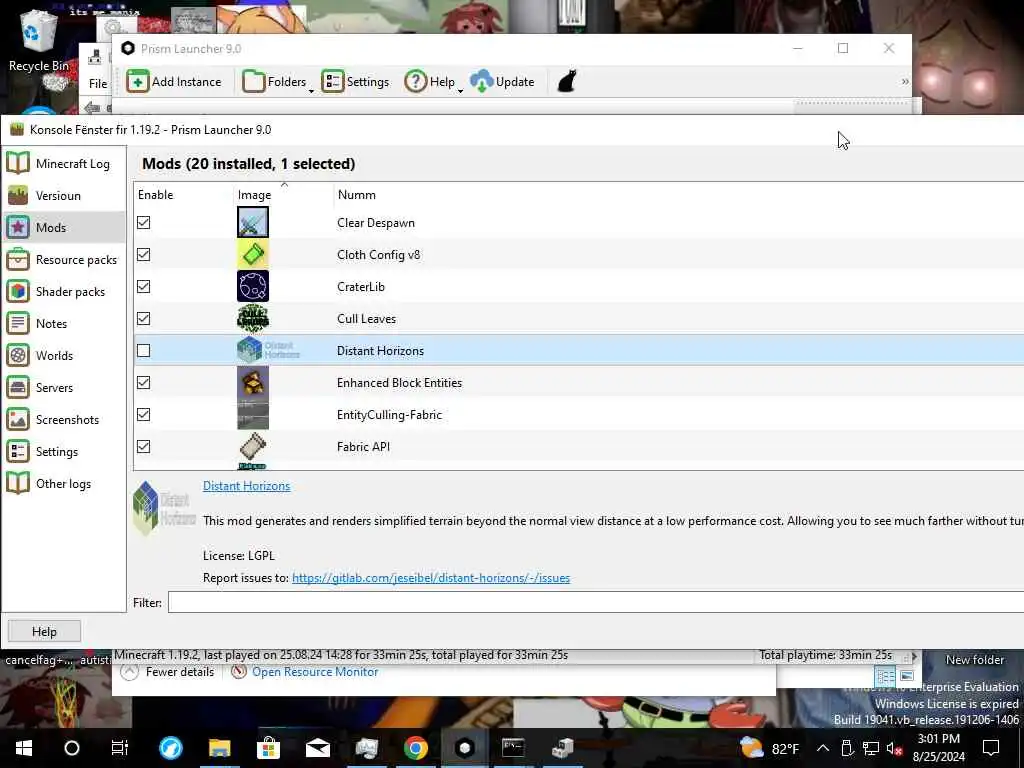Open Shader packs page

63,292
